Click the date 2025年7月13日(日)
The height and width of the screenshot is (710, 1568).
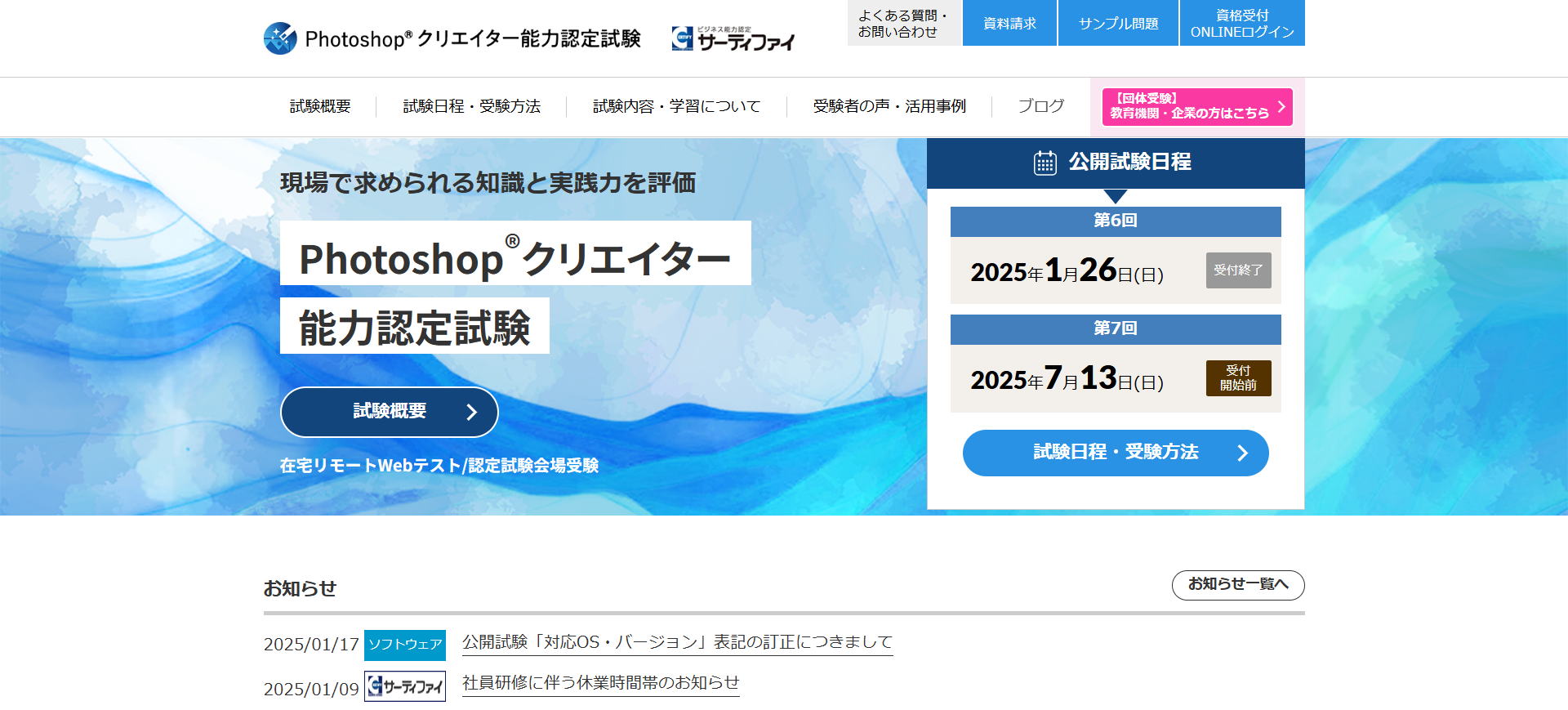click(1067, 378)
